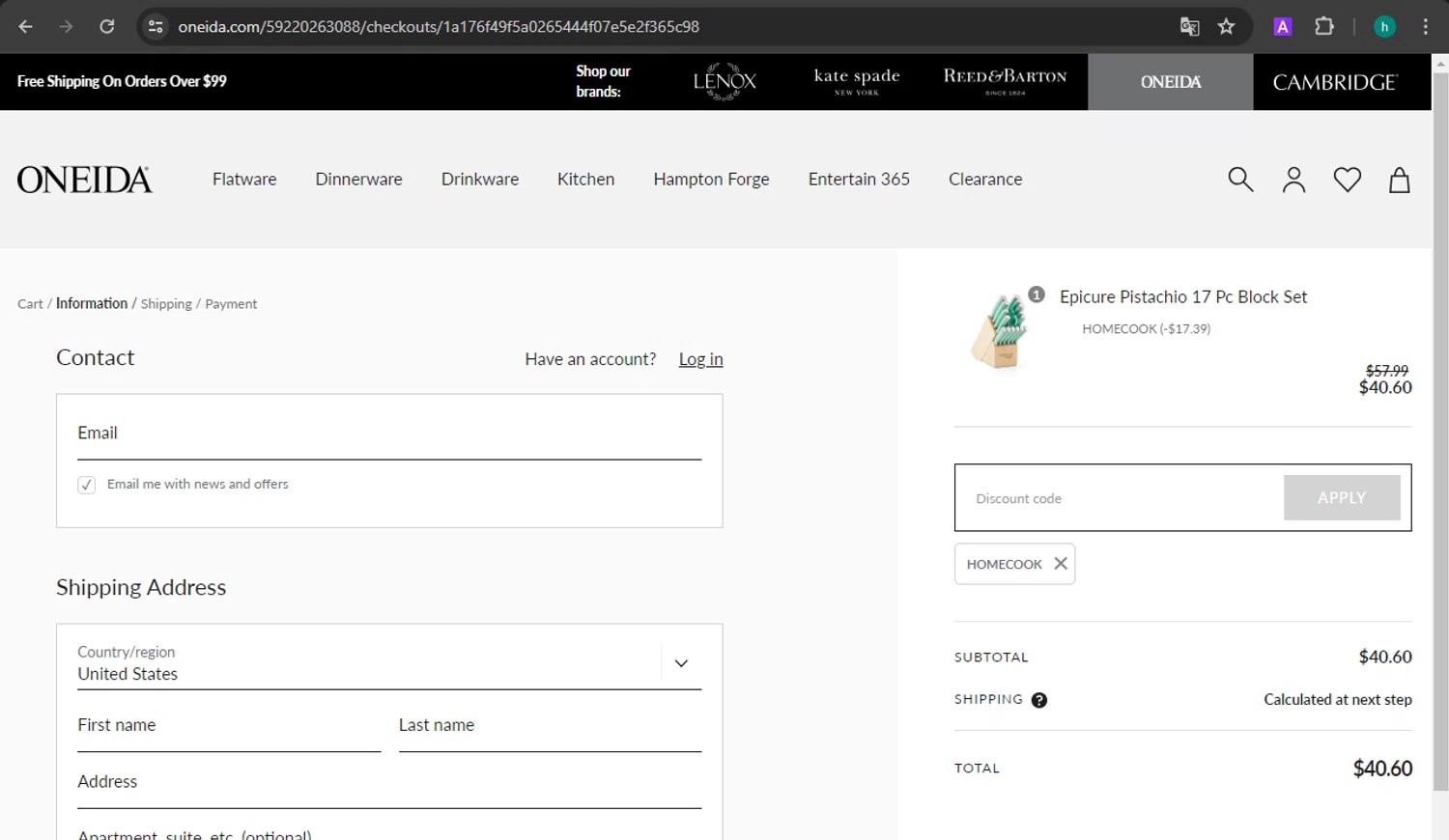Go to the Cart breadcrumb link
Viewport: 1449px width, 840px height.
30,304
